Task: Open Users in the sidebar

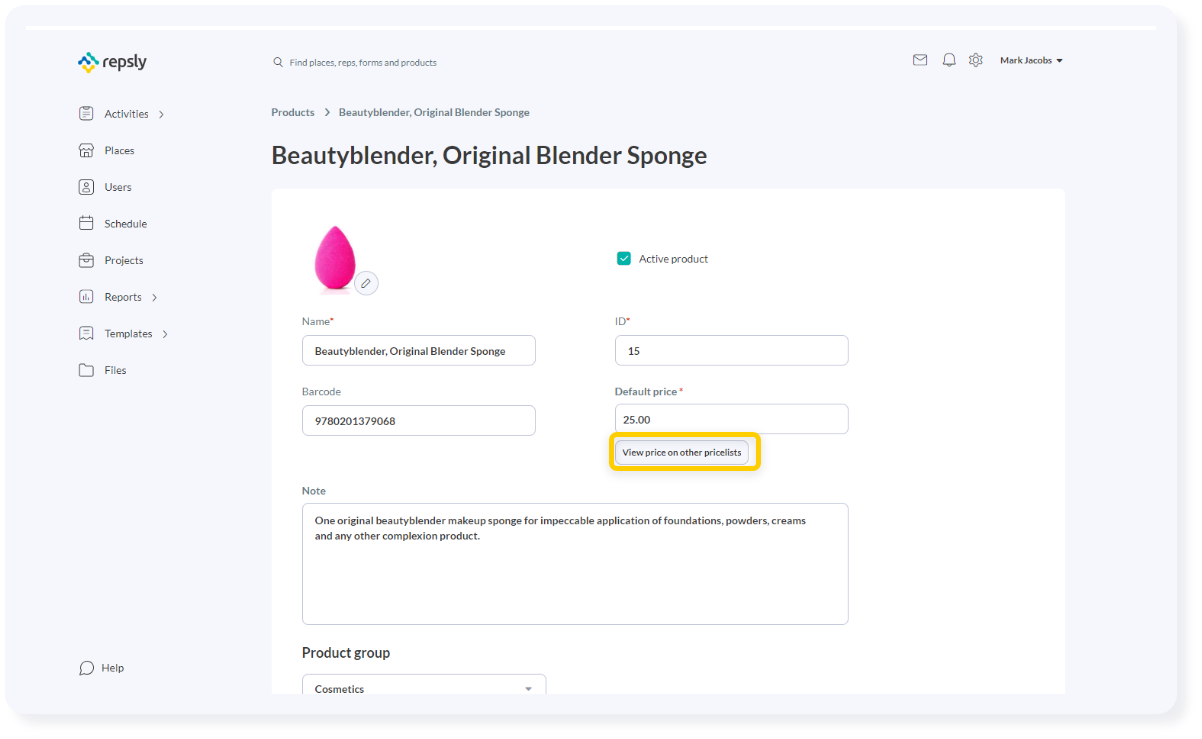Action: click(117, 187)
